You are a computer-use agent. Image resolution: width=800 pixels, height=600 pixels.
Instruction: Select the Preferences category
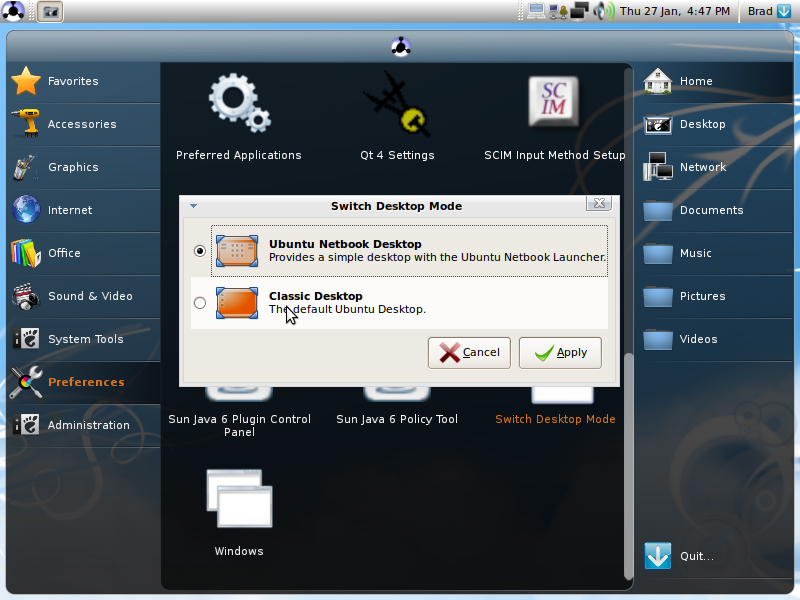click(x=83, y=382)
